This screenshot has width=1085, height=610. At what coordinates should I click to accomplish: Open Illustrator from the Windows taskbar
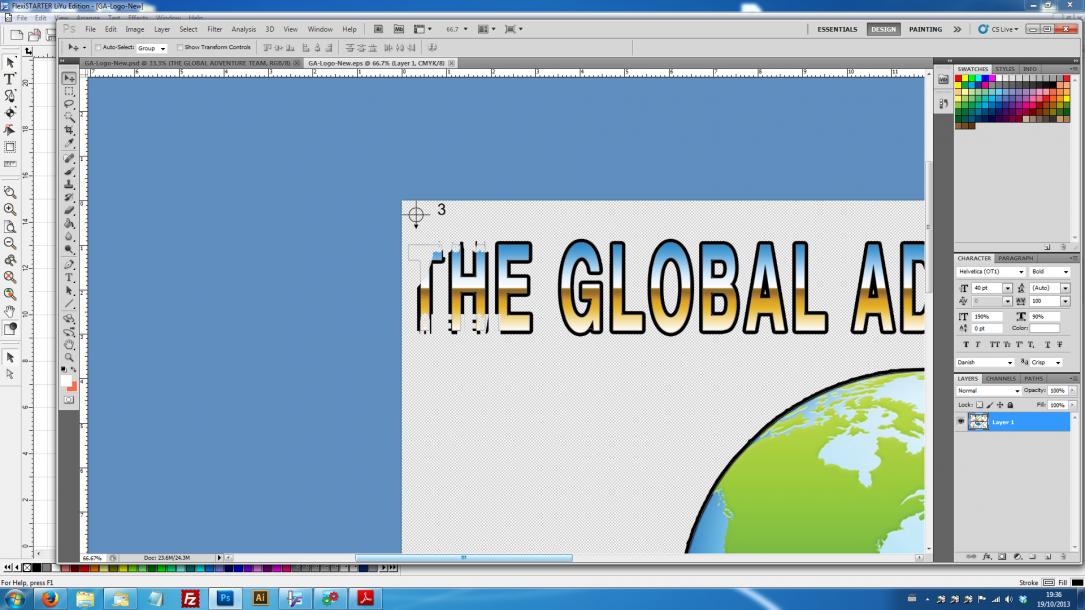click(260, 598)
